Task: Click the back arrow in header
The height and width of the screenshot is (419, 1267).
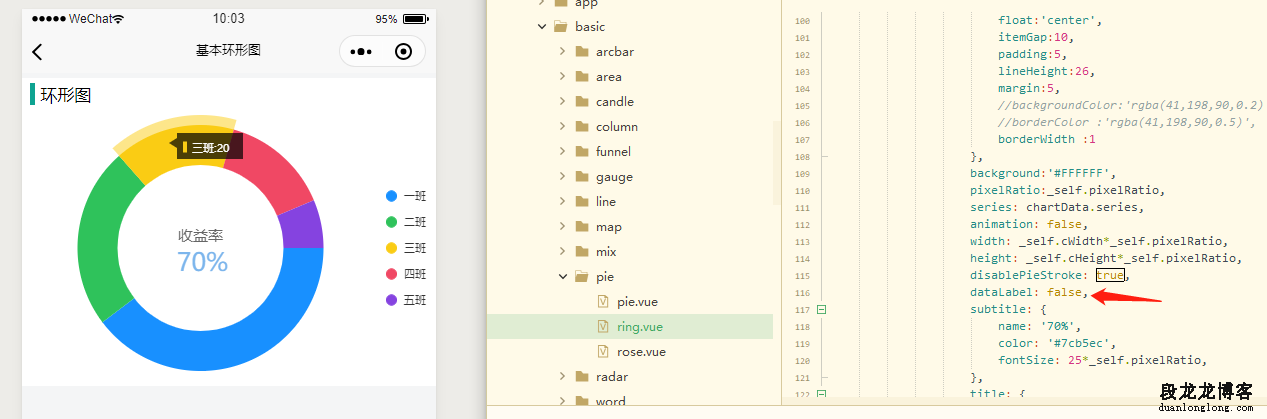Action: coord(38,52)
